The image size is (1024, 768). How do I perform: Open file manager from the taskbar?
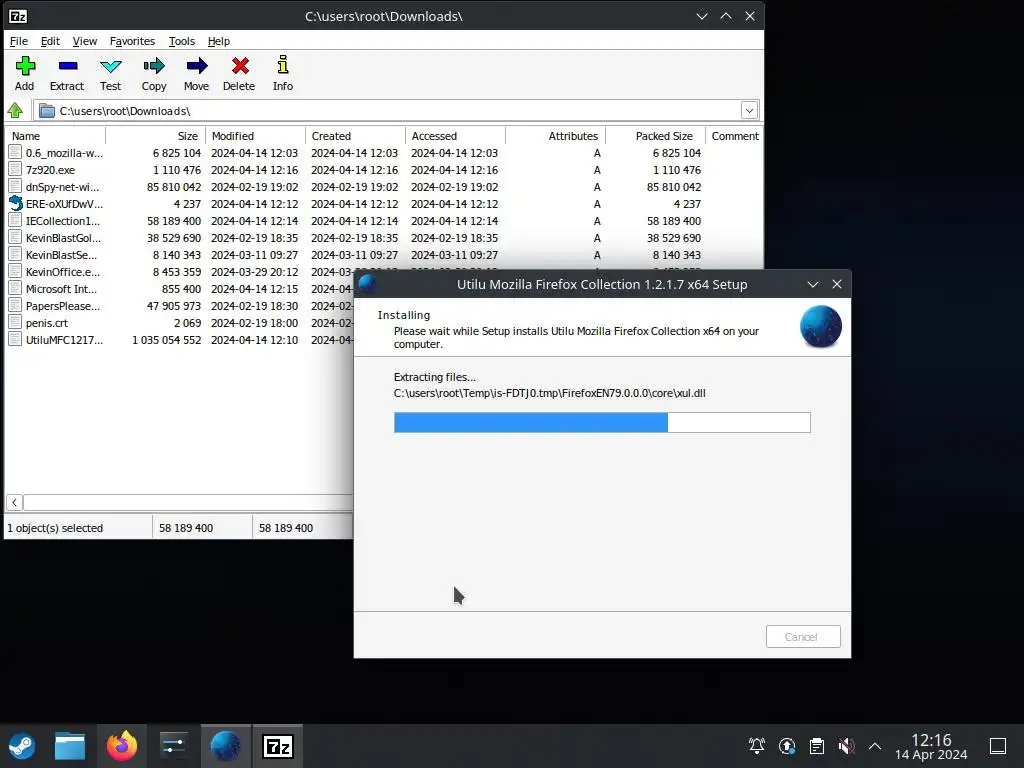[70, 746]
